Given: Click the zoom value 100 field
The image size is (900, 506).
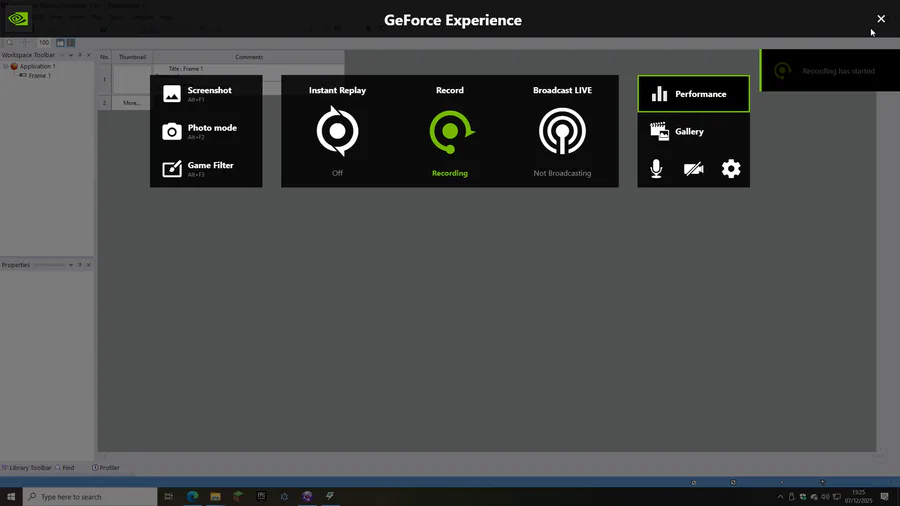Looking at the screenshot, I should click(x=44, y=42).
